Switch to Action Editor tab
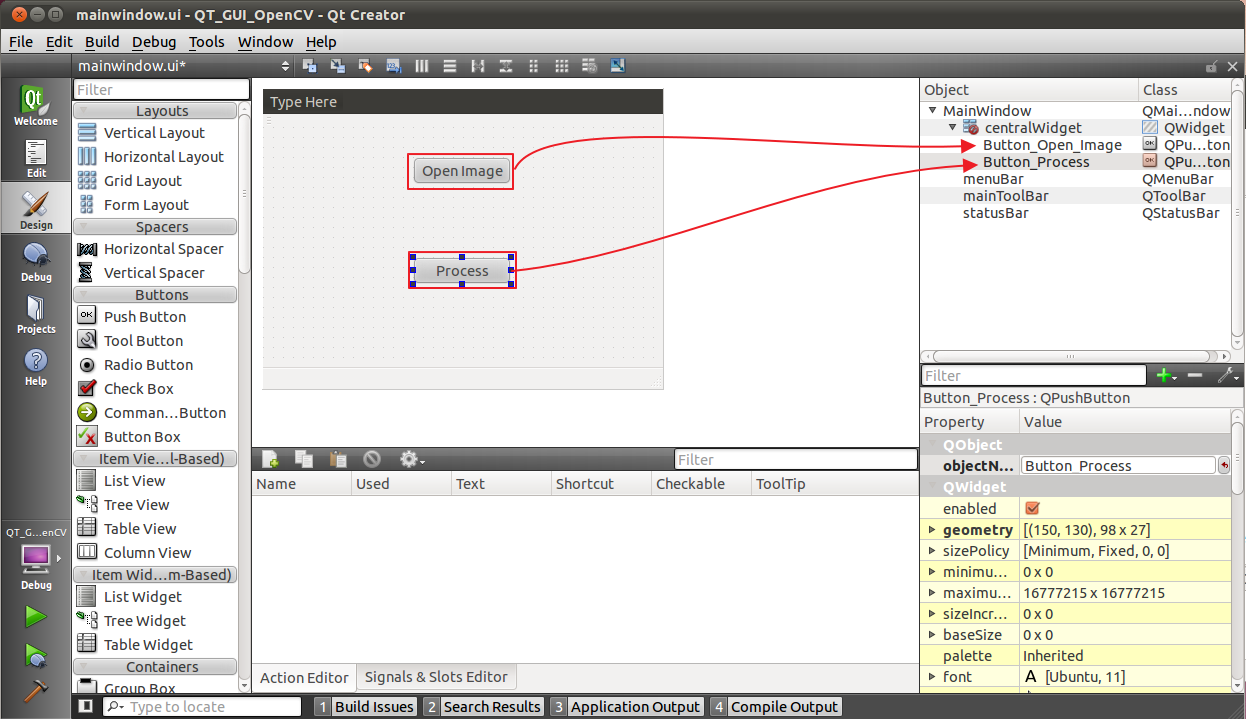The height and width of the screenshot is (719, 1246). 304,677
